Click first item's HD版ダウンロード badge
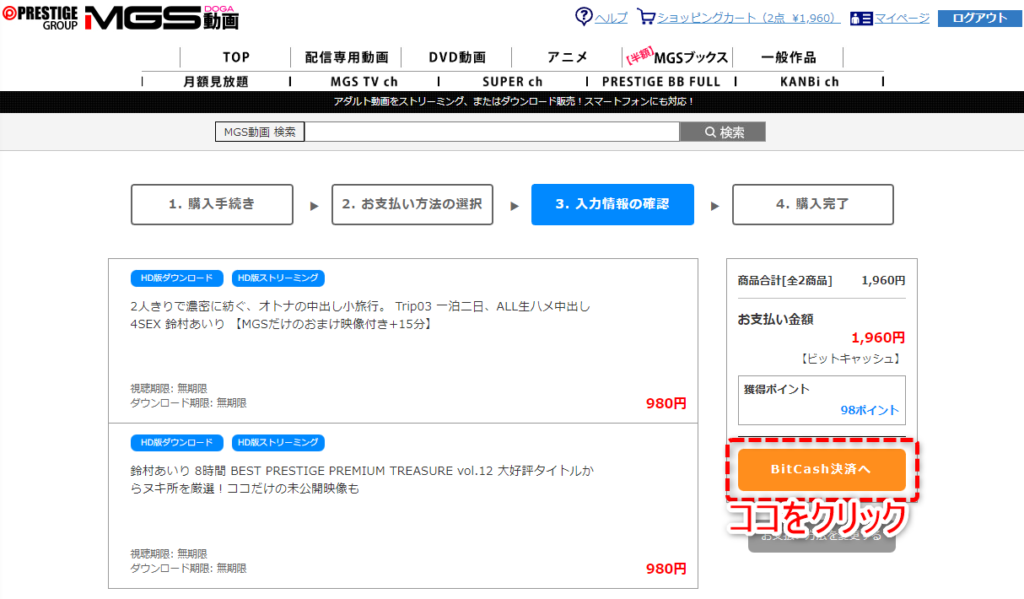This screenshot has width=1024, height=599. (177, 278)
